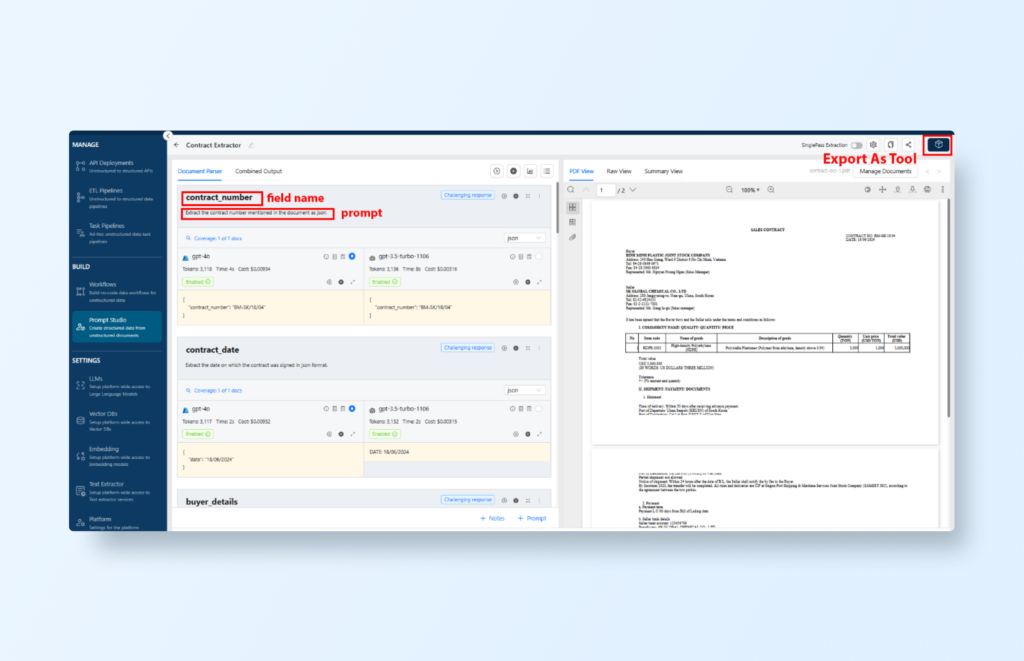
Task: Click the PDF page number input field
Action: pyautogui.click(x=605, y=189)
